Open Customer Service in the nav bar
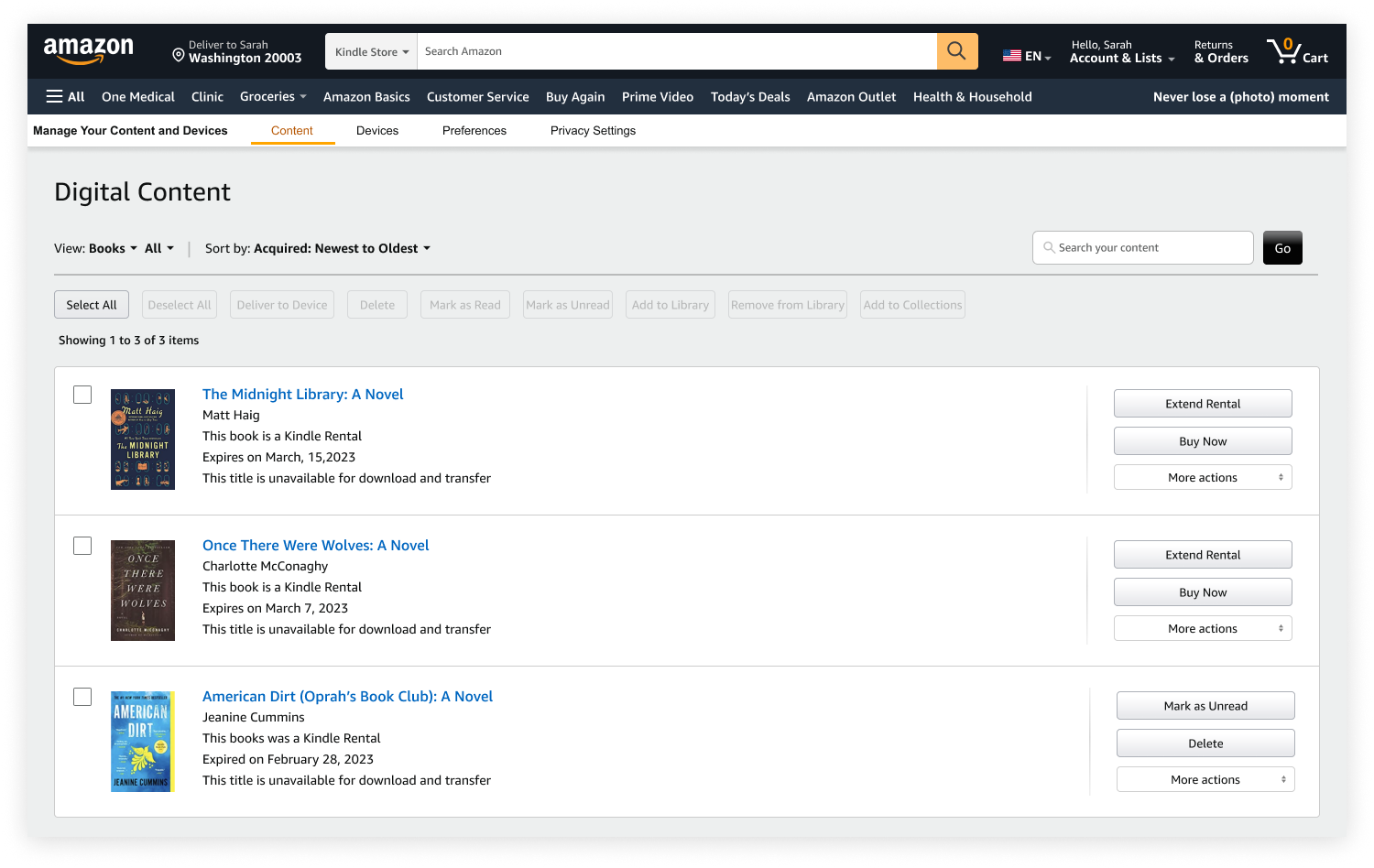 coord(477,96)
